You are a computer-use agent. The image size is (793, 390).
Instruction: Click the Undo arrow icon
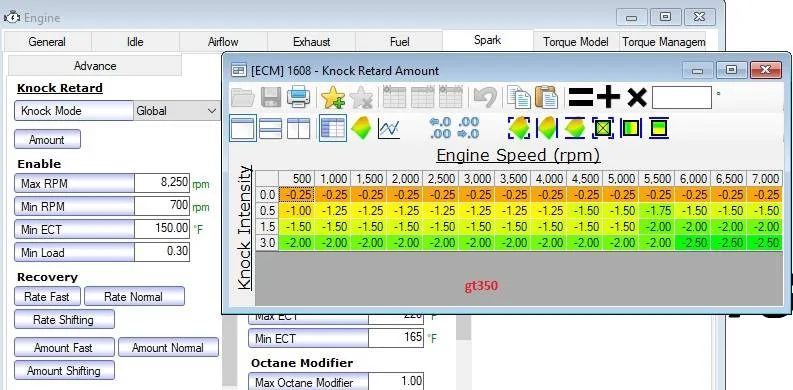pos(485,97)
